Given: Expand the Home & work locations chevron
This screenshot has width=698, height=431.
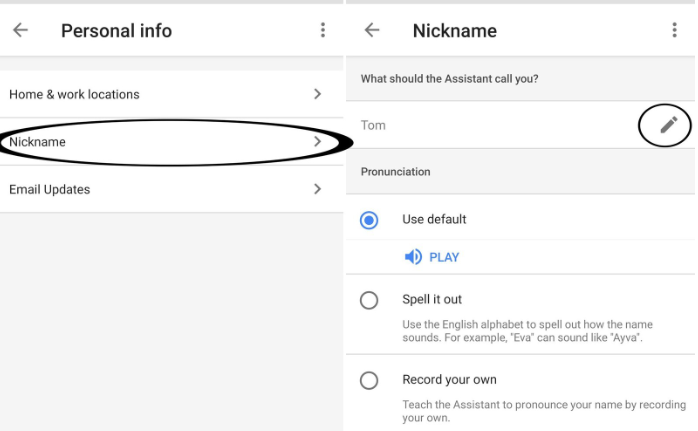Looking at the screenshot, I should pyautogui.click(x=317, y=94).
